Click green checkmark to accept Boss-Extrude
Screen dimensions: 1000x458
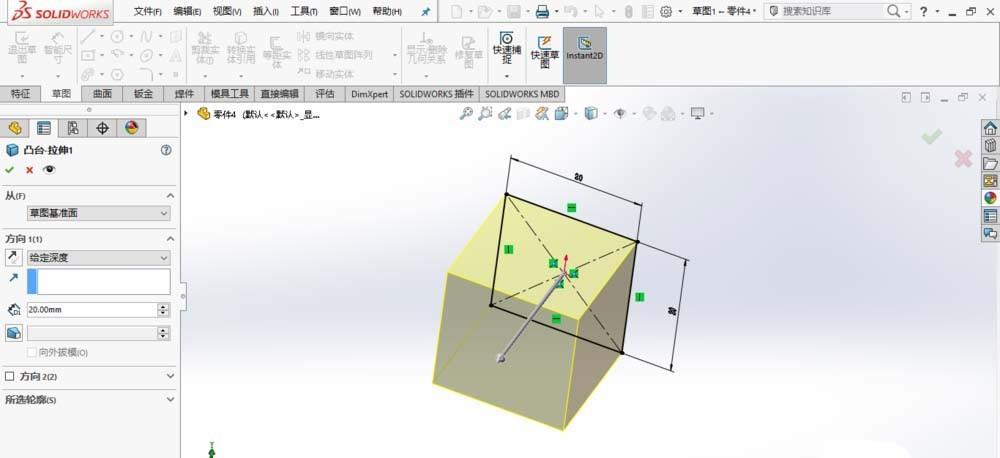coord(10,170)
